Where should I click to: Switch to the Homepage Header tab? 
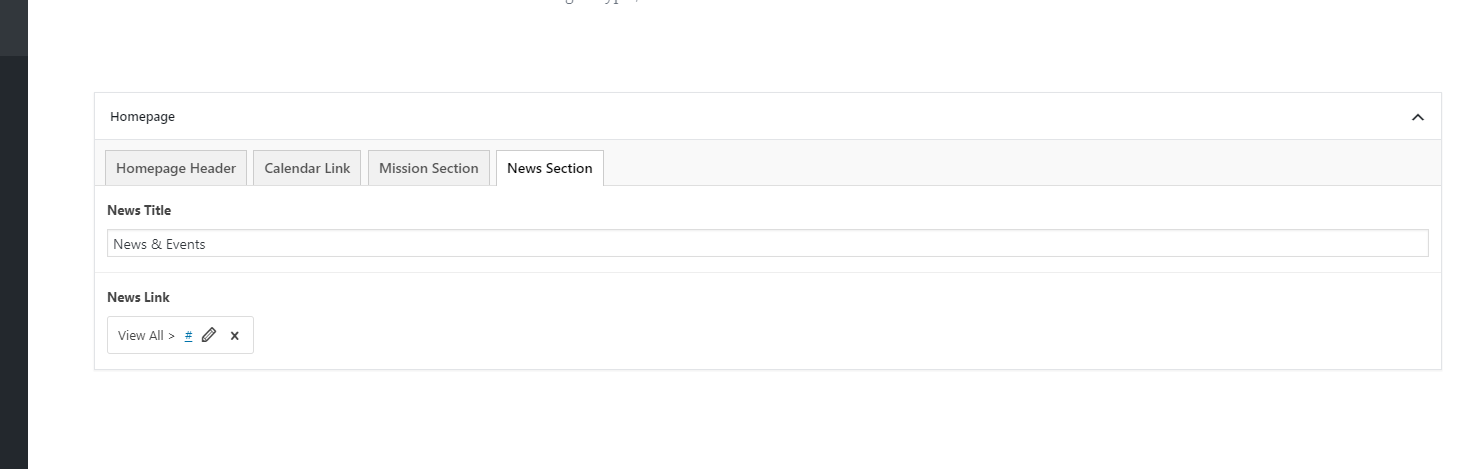coord(176,168)
